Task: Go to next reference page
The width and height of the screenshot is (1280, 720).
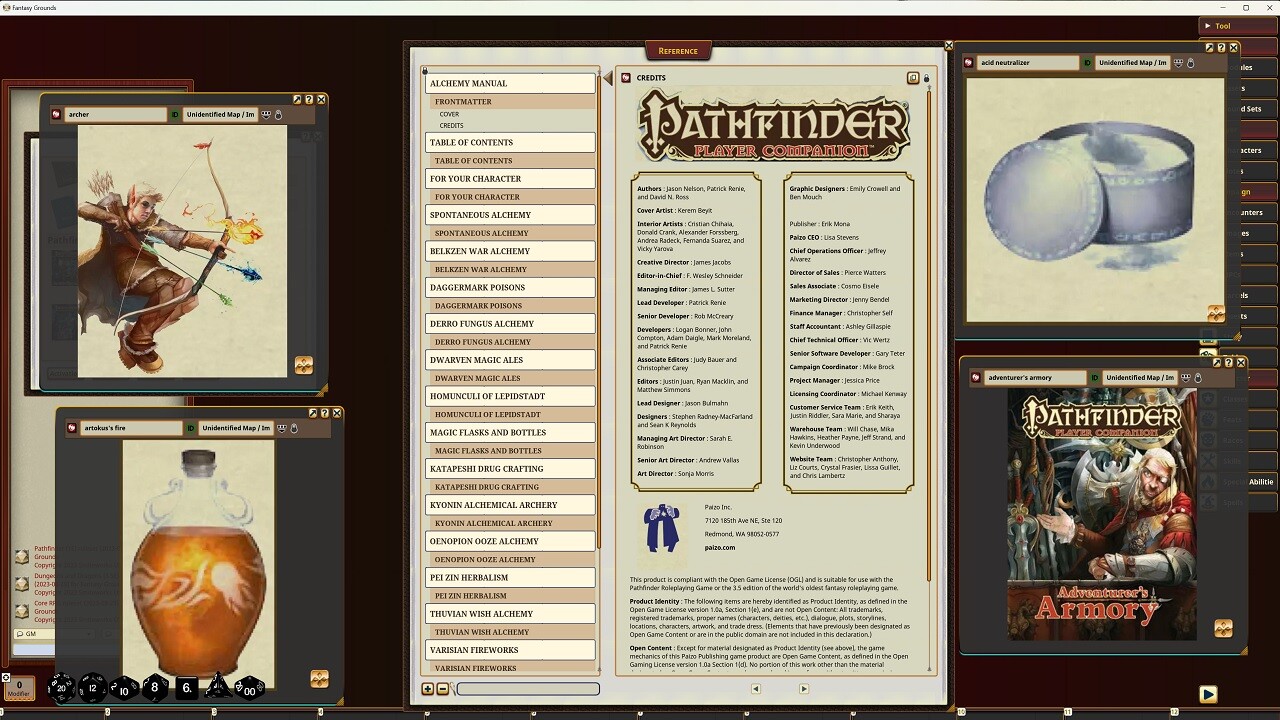Action: click(803, 689)
